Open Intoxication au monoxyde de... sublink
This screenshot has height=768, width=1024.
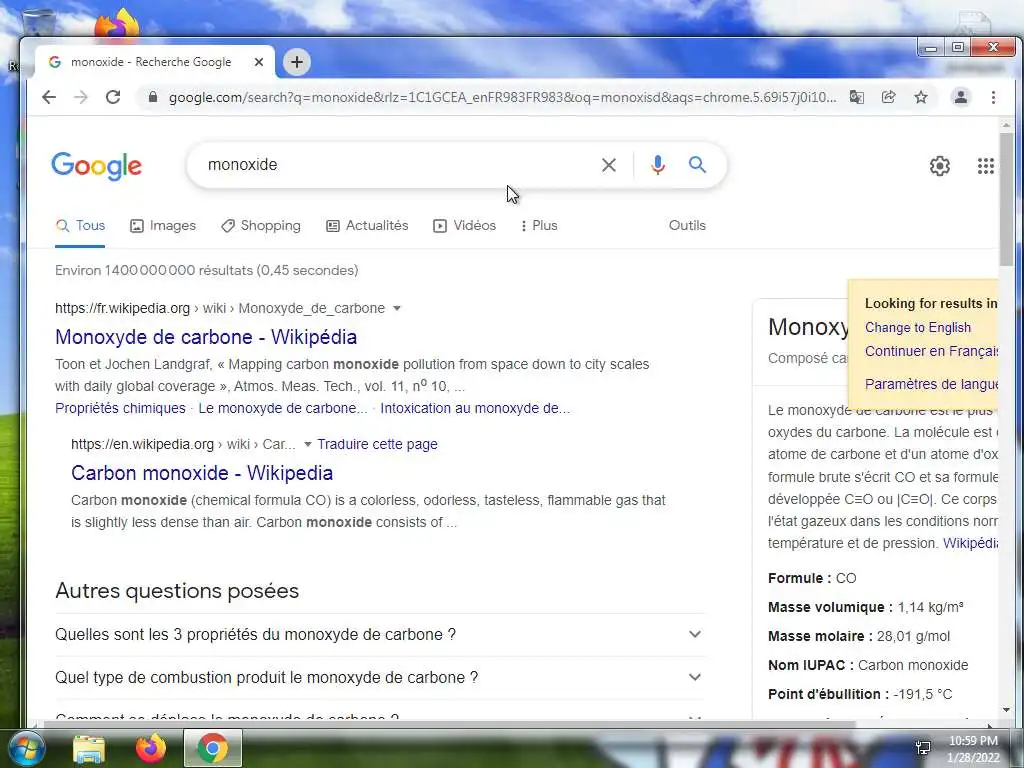(475, 408)
